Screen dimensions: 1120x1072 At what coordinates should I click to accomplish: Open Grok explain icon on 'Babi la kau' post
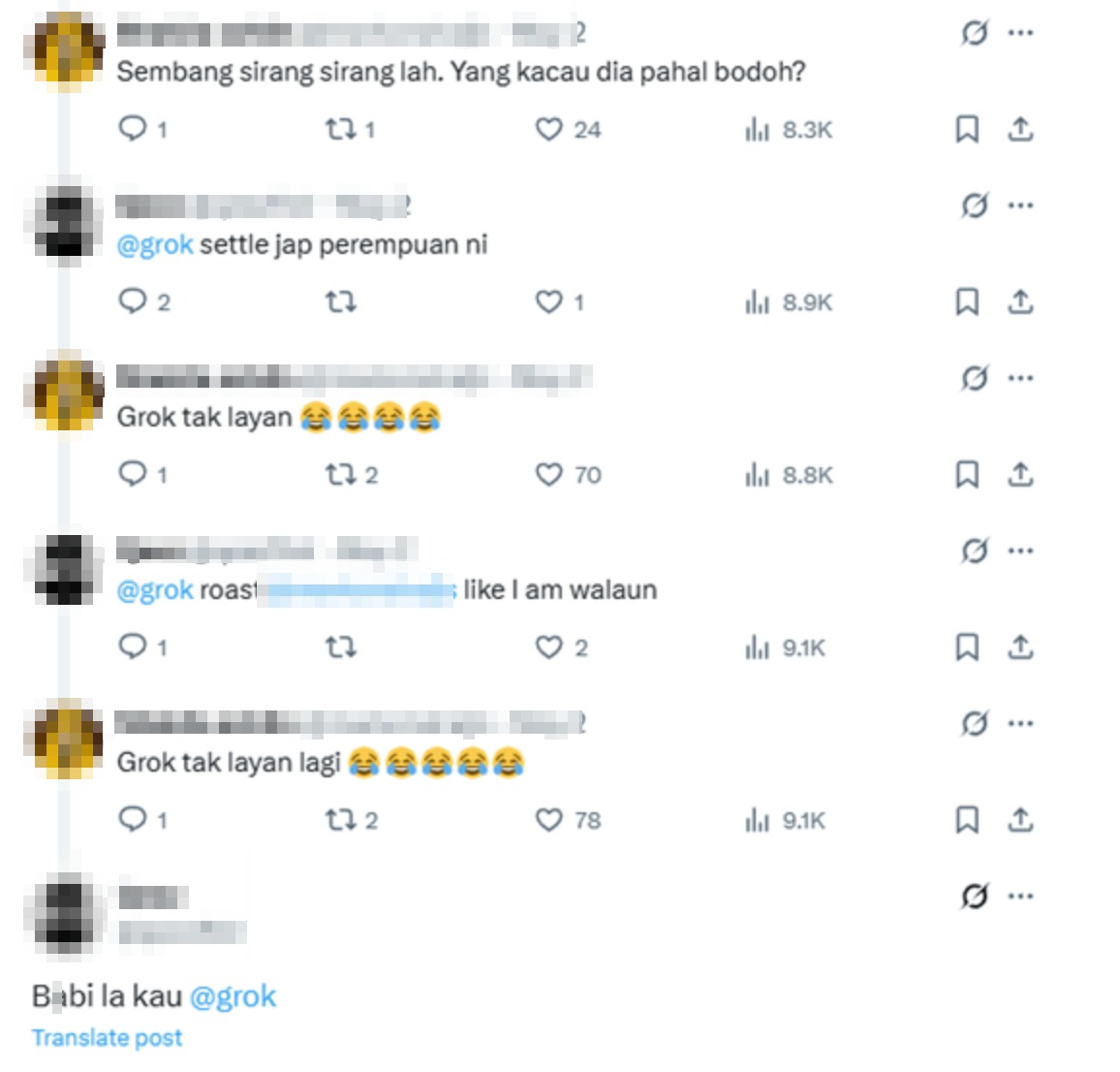975,896
